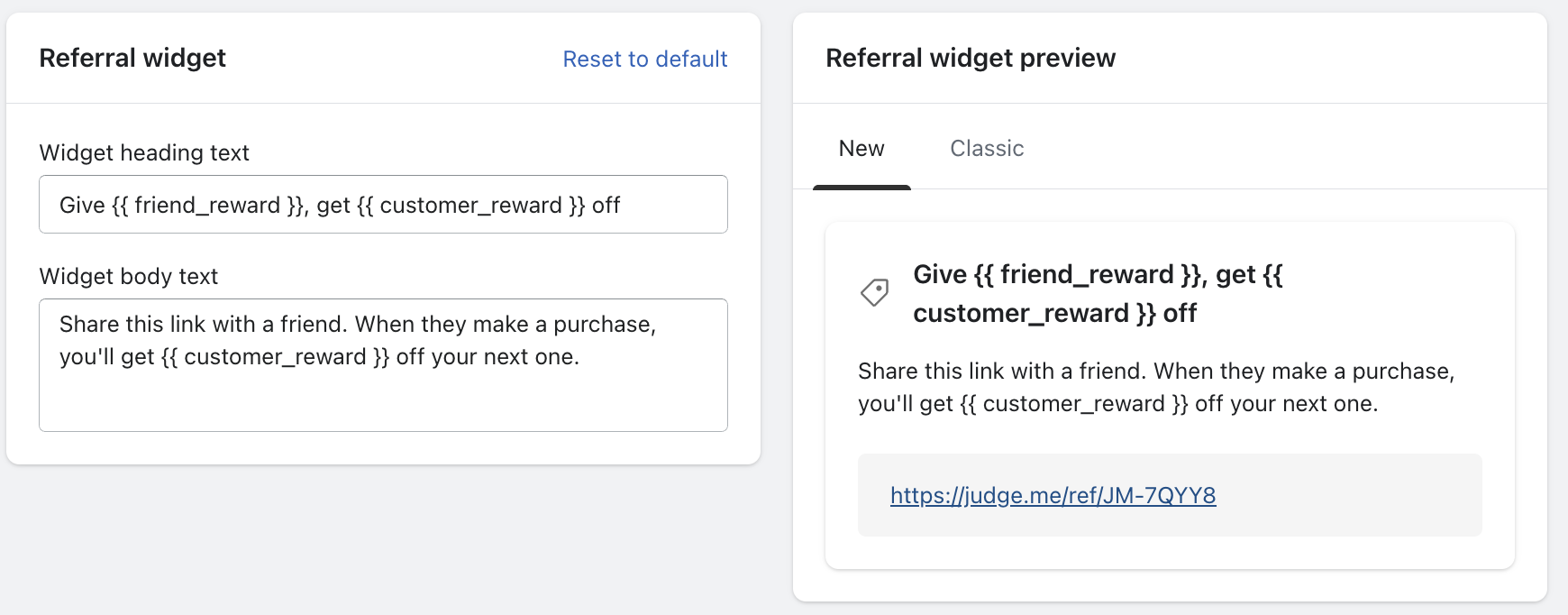Viewport: 1568px width, 615px height.
Task: Click the preview body paragraph text
Action: click(x=1155, y=388)
